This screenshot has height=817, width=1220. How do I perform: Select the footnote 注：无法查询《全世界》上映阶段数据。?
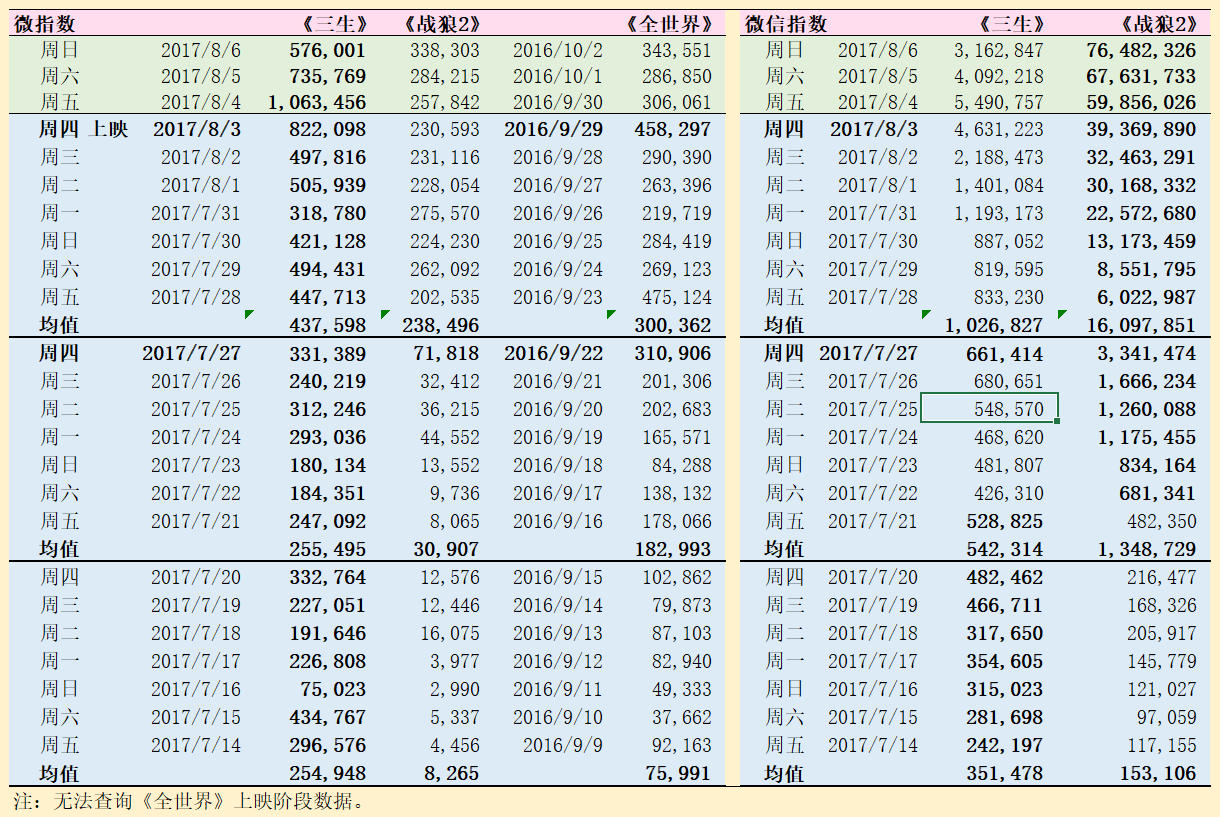click(x=189, y=801)
